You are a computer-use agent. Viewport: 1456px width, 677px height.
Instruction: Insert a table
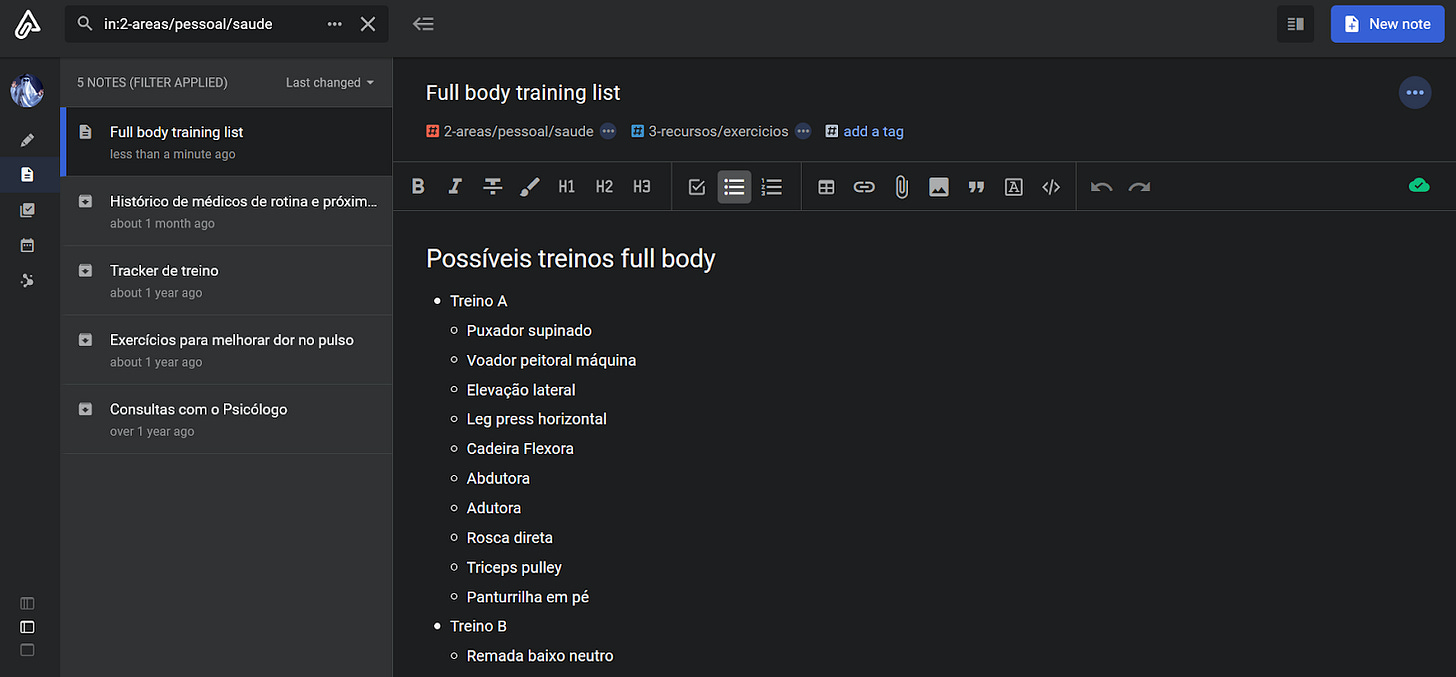[x=826, y=186]
